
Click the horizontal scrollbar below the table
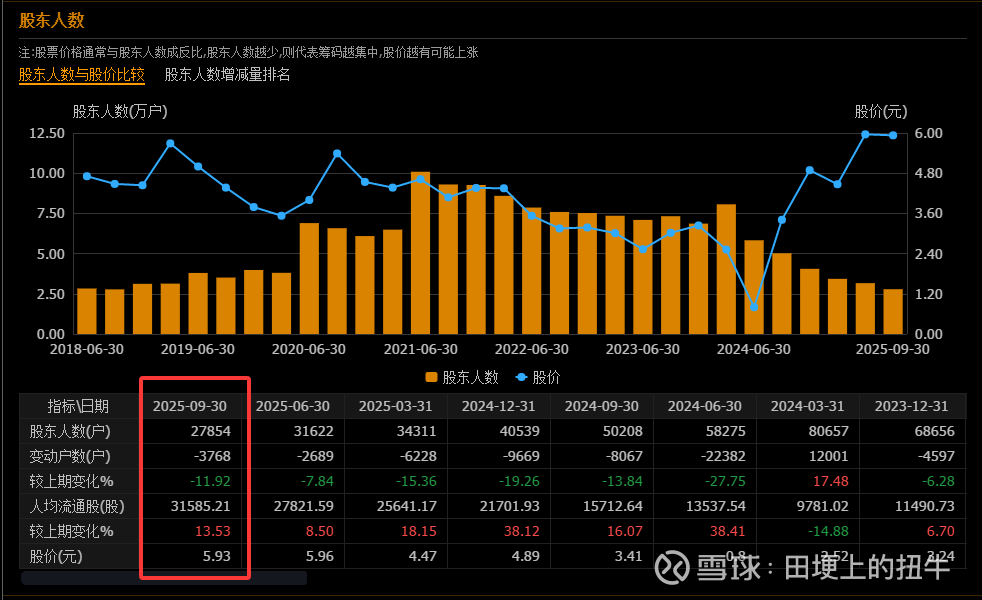[x=164, y=577]
